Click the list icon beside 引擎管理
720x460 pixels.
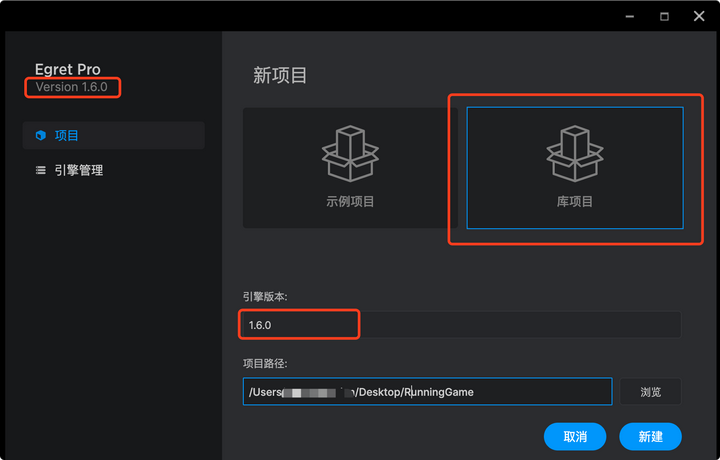[41, 170]
